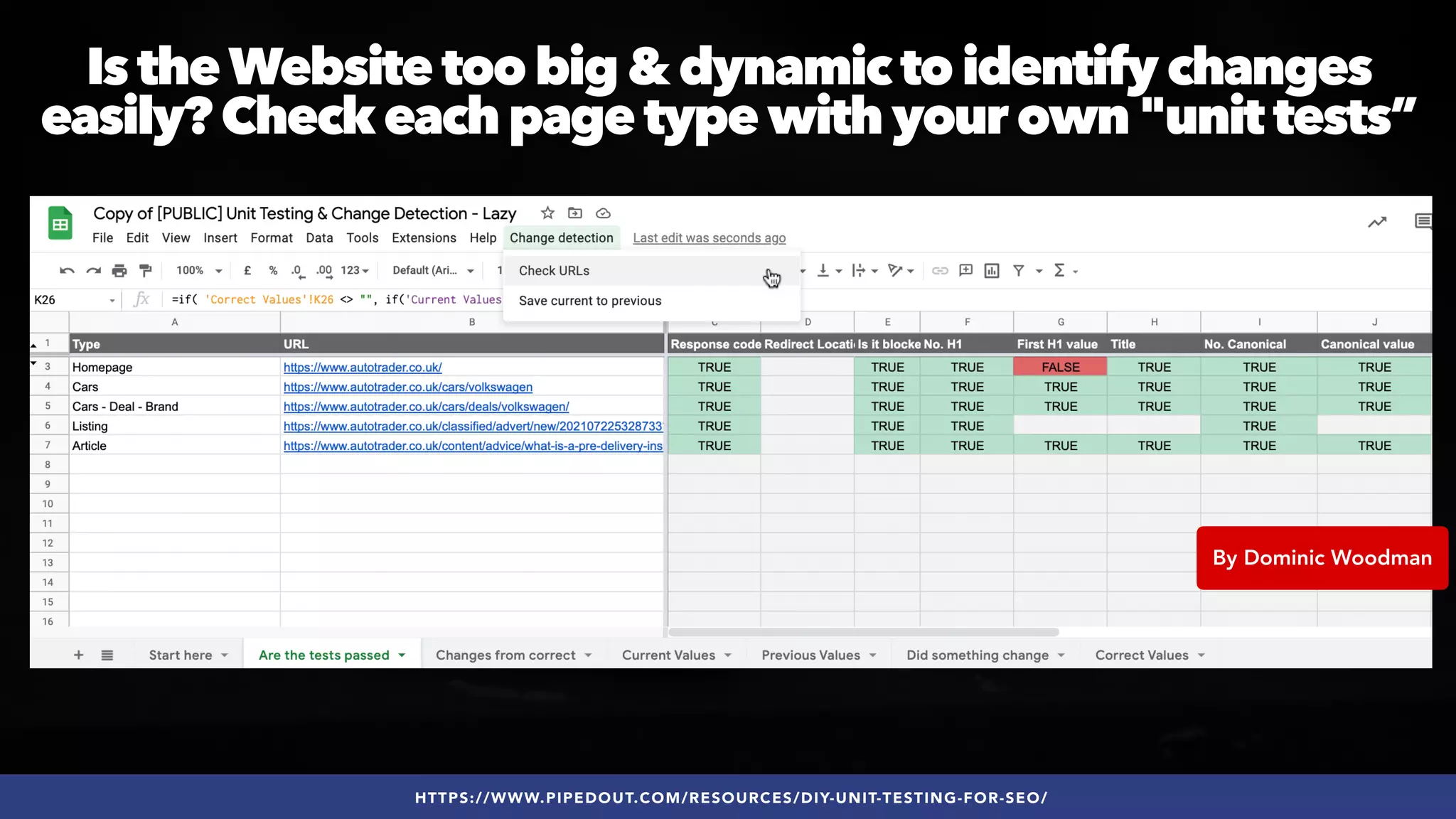The image size is (1456, 819).
Task: Select the Canonical value header cell
Action: pos(1374,344)
